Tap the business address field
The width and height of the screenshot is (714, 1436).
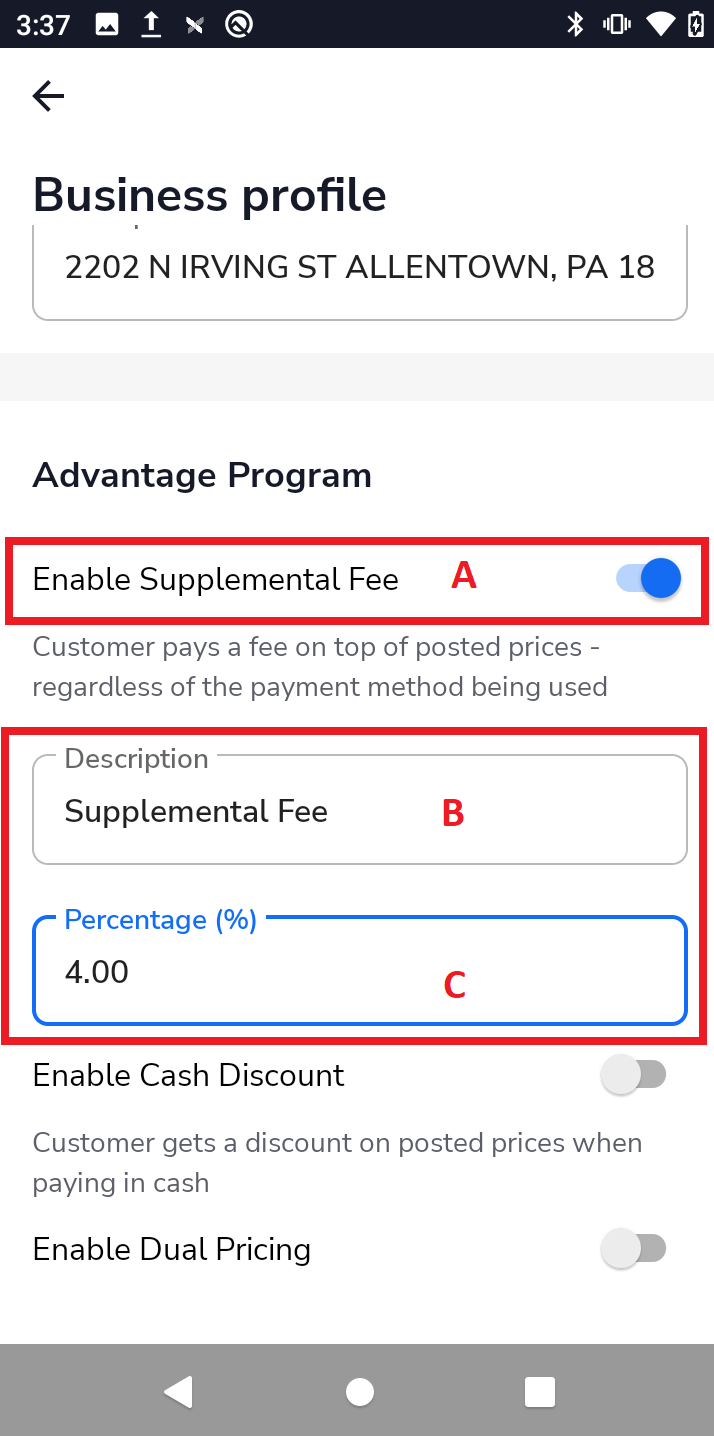(x=360, y=268)
